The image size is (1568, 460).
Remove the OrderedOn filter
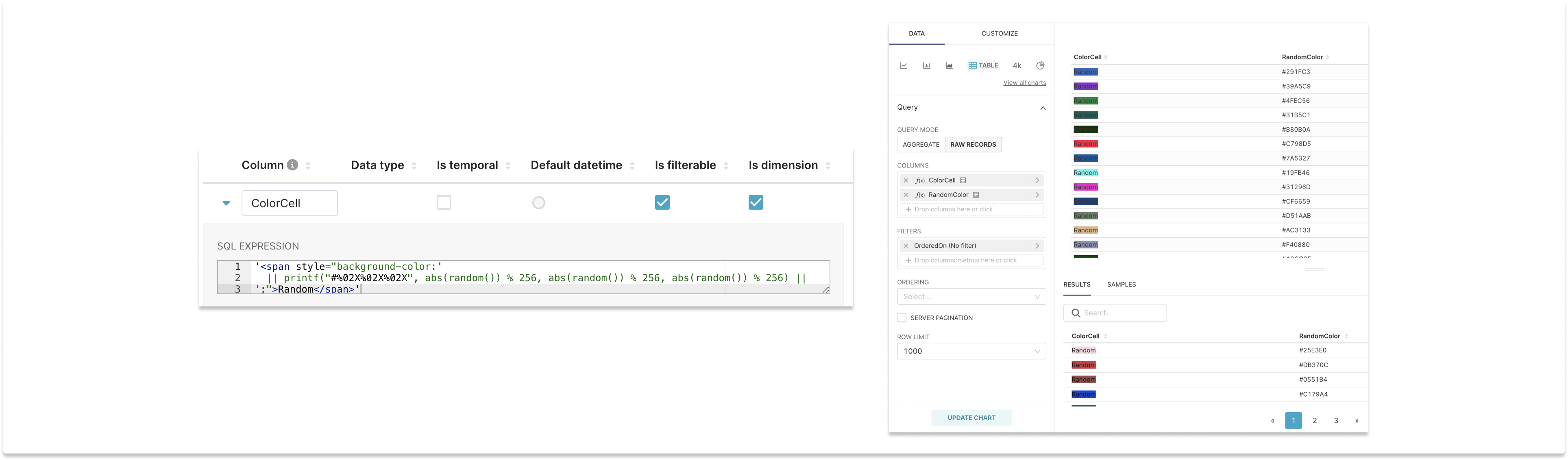[905, 245]
